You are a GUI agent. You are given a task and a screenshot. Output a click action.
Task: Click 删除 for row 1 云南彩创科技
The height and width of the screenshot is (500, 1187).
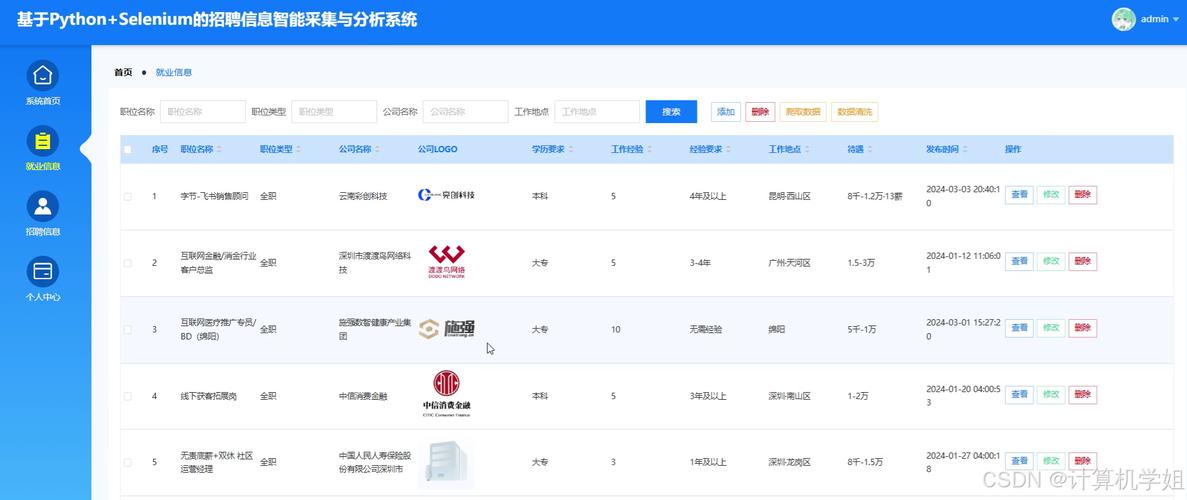tap(1083, 195)
